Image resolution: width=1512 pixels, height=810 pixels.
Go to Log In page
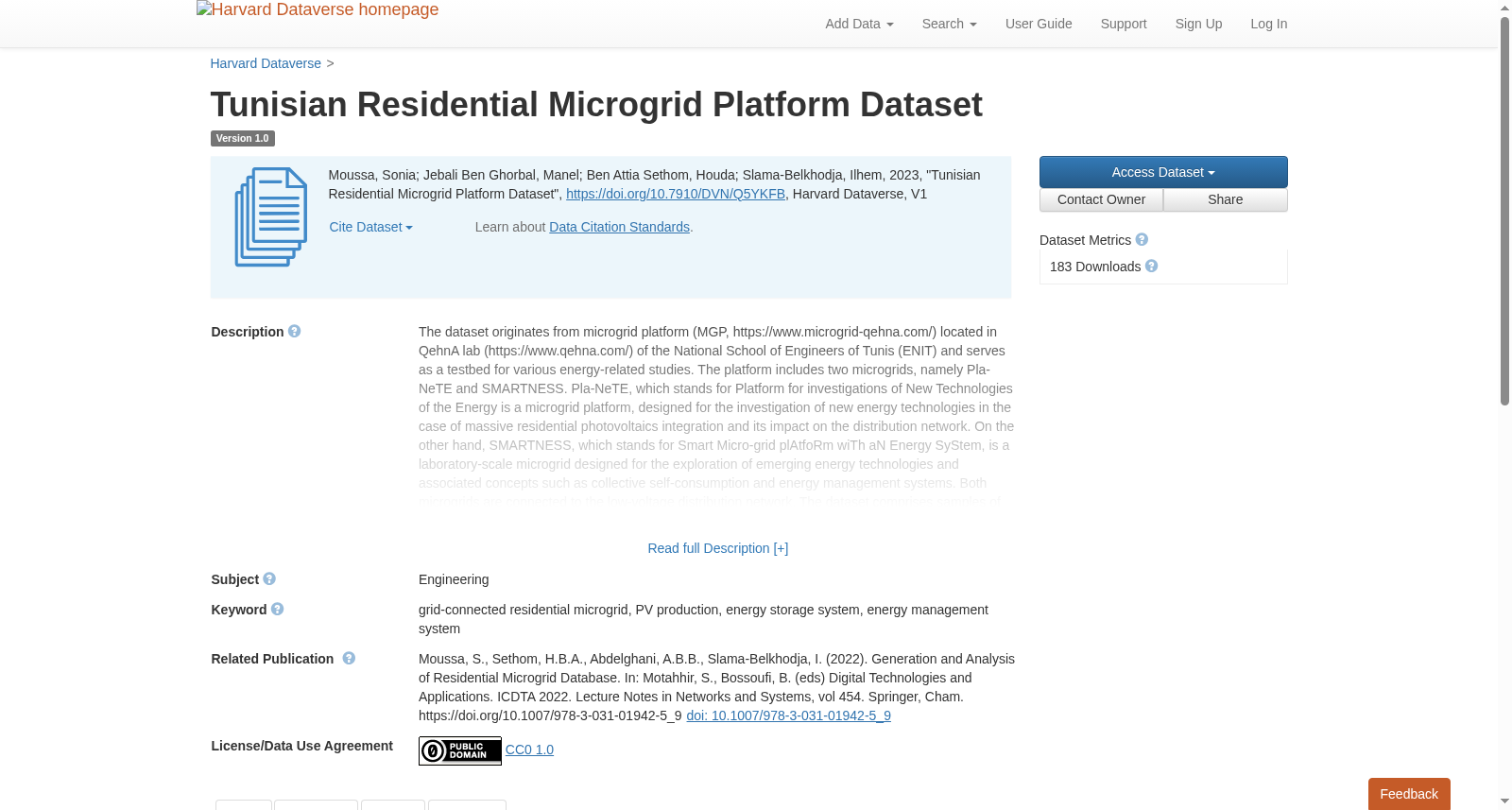1268,24
